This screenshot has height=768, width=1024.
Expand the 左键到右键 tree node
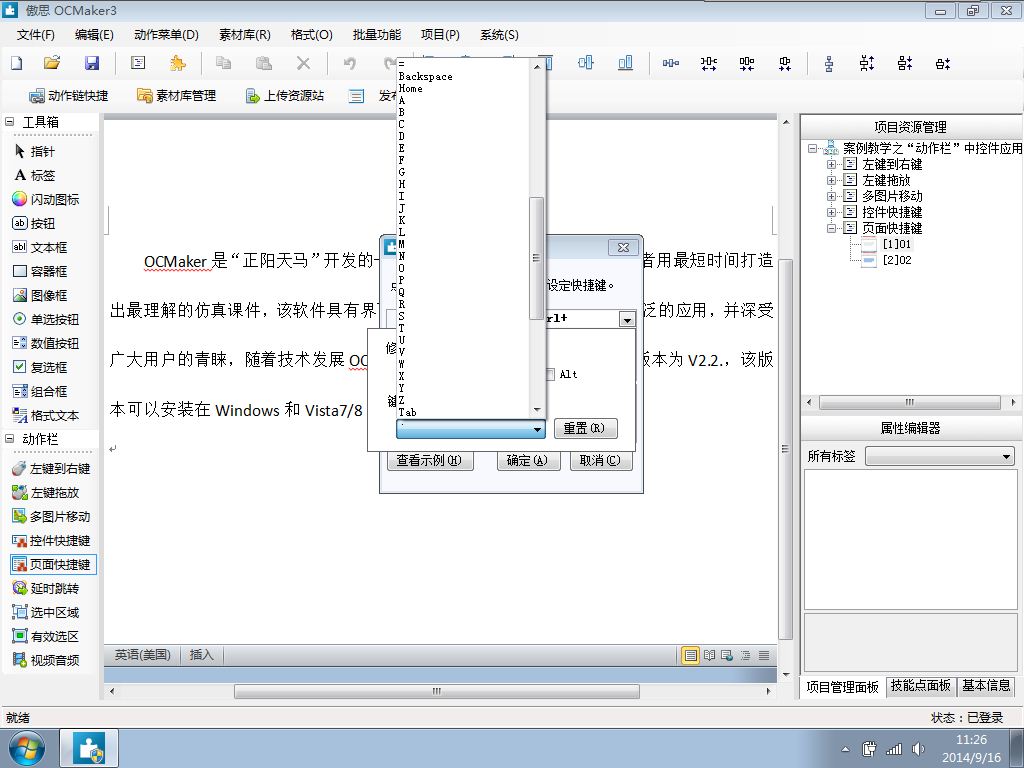pyautogui.click(x=831, y=165)
